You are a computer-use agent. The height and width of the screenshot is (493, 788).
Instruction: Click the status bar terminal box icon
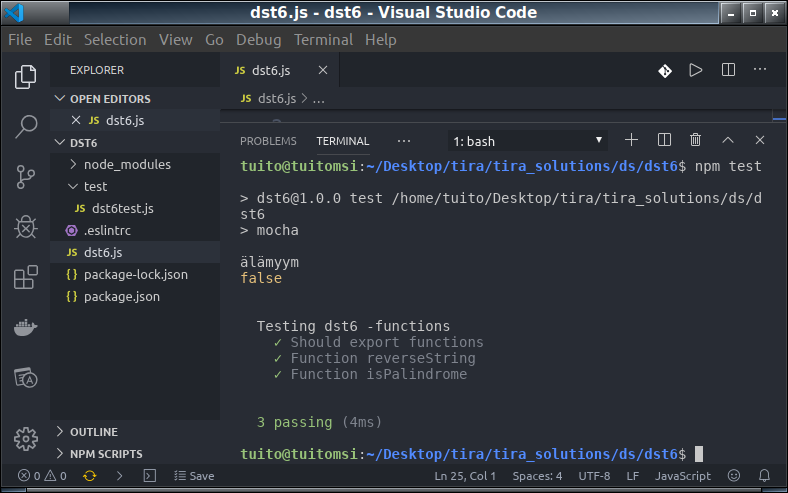[x=150, y=476]
